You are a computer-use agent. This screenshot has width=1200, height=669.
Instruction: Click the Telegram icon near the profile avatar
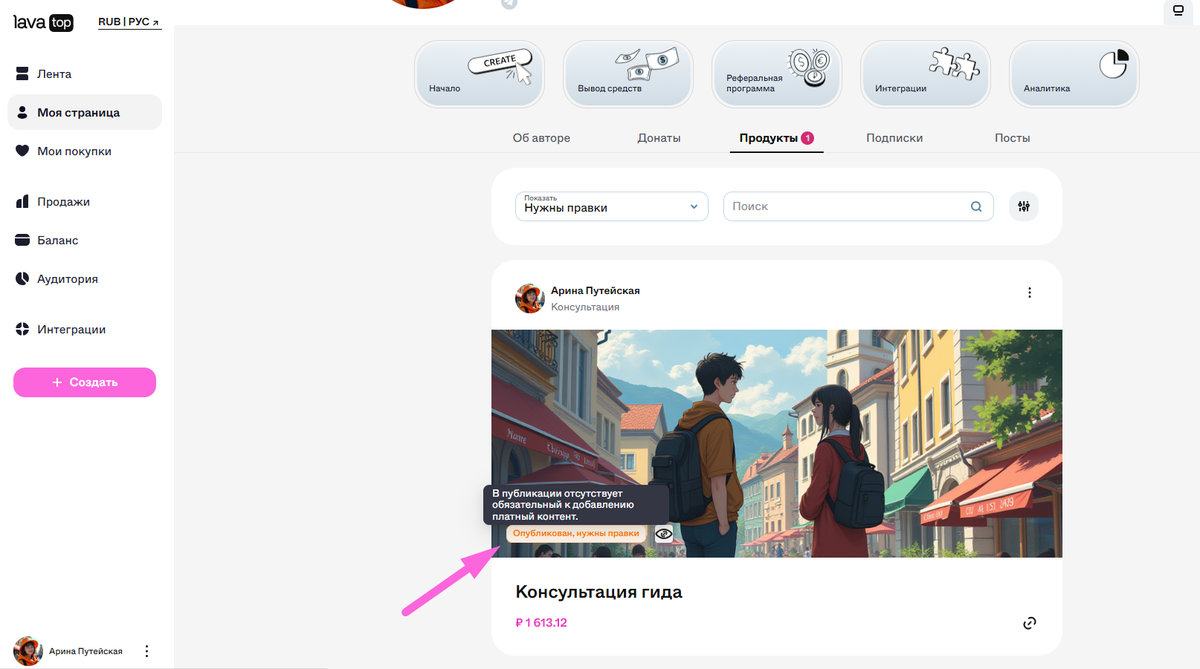pyautogui.click(x=509, y=4)
